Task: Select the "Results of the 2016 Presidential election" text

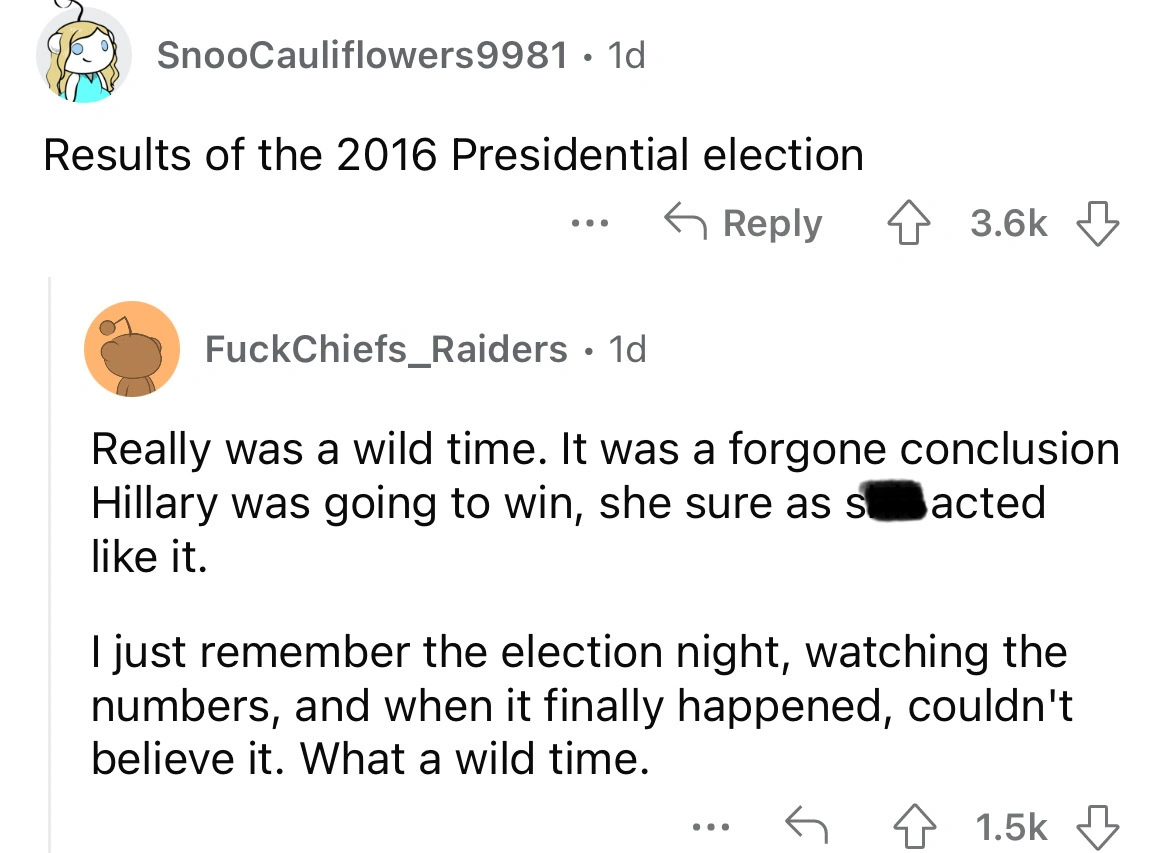Action: (x=453, y=155)
